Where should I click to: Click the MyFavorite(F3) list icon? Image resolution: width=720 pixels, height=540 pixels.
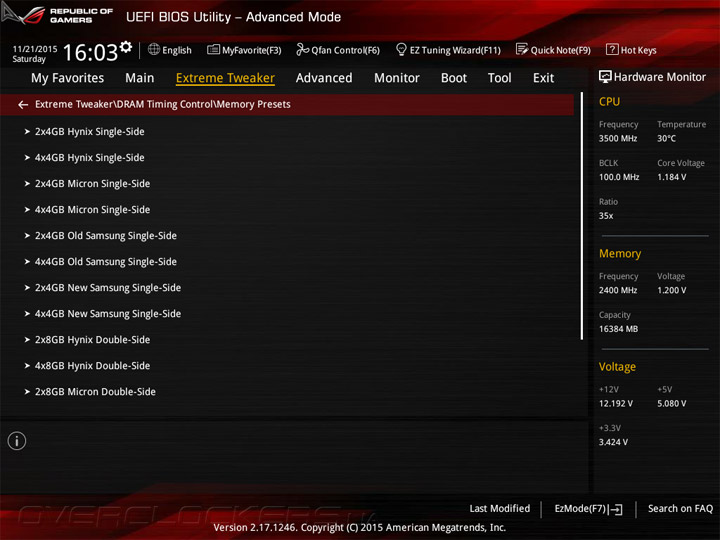tap(213, 50)
